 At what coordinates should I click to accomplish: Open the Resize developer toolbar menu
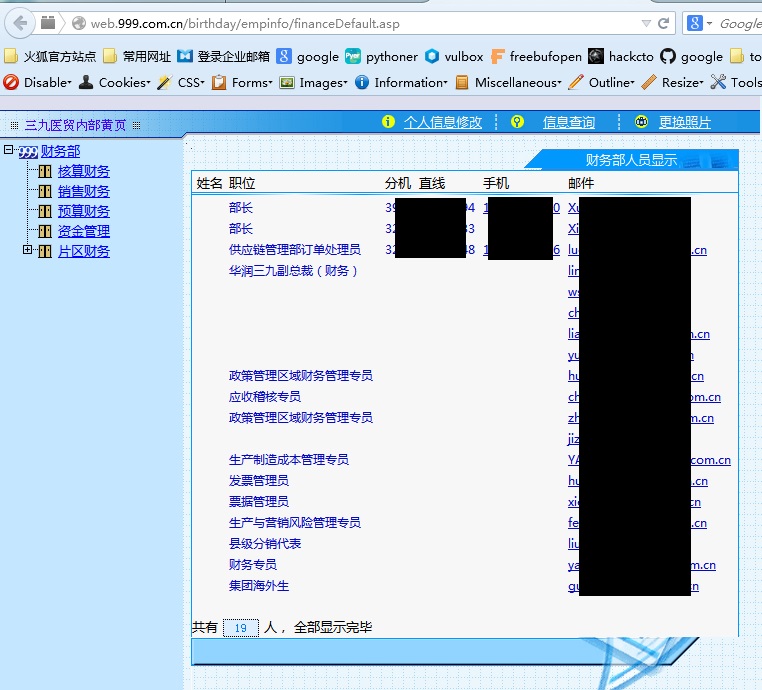pos(672,83)
